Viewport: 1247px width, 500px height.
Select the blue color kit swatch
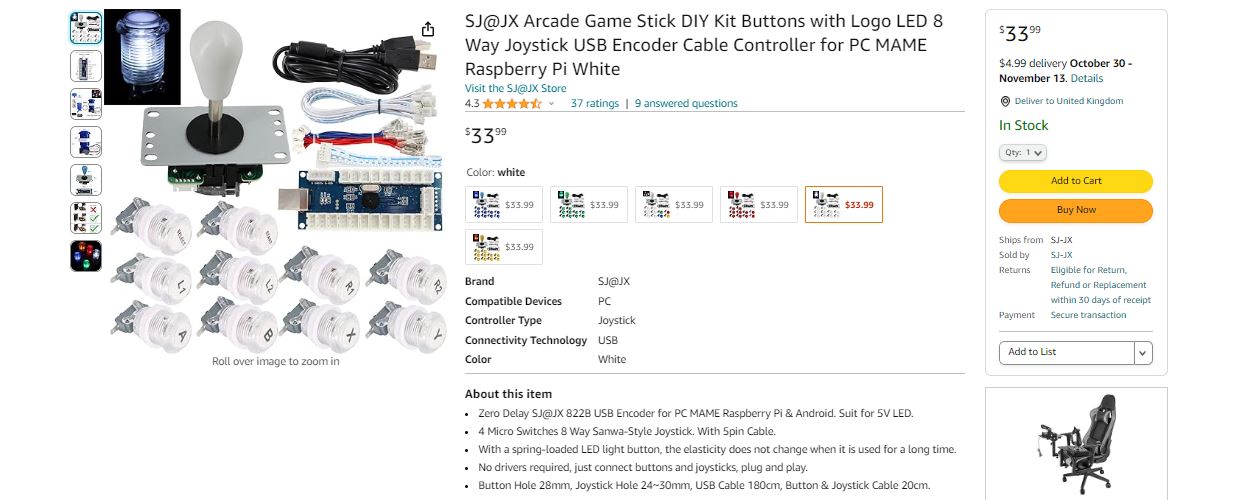point(505,204)
